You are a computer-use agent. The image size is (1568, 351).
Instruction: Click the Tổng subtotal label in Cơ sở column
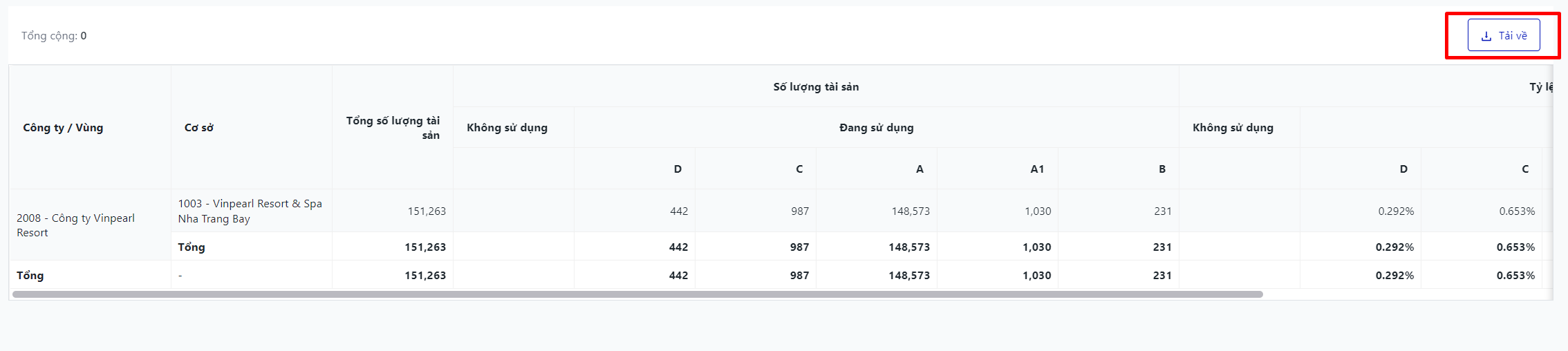(x=192, y=247)
